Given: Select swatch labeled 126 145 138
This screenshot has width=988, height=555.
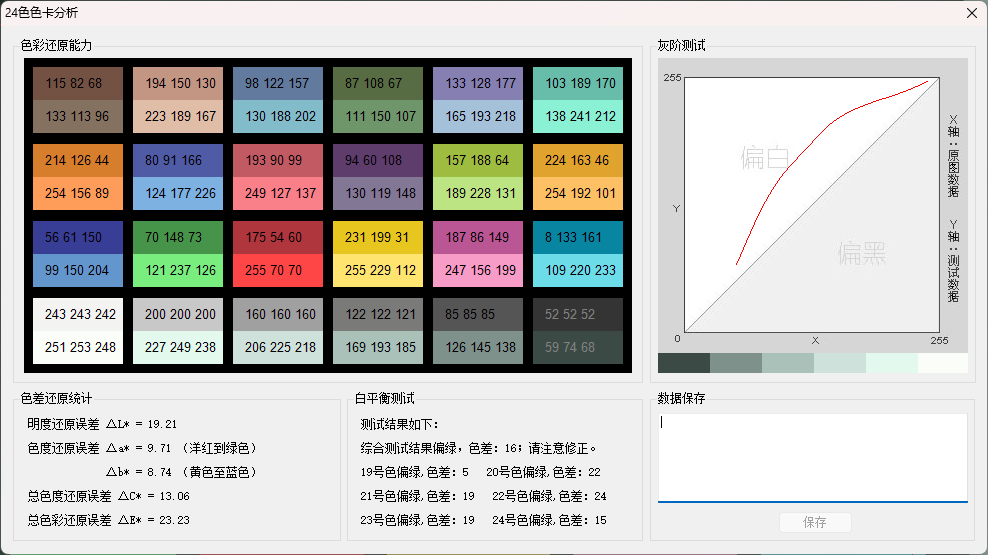Looking at the screenshot, I should pyautogui.click(x=478, y=347).
